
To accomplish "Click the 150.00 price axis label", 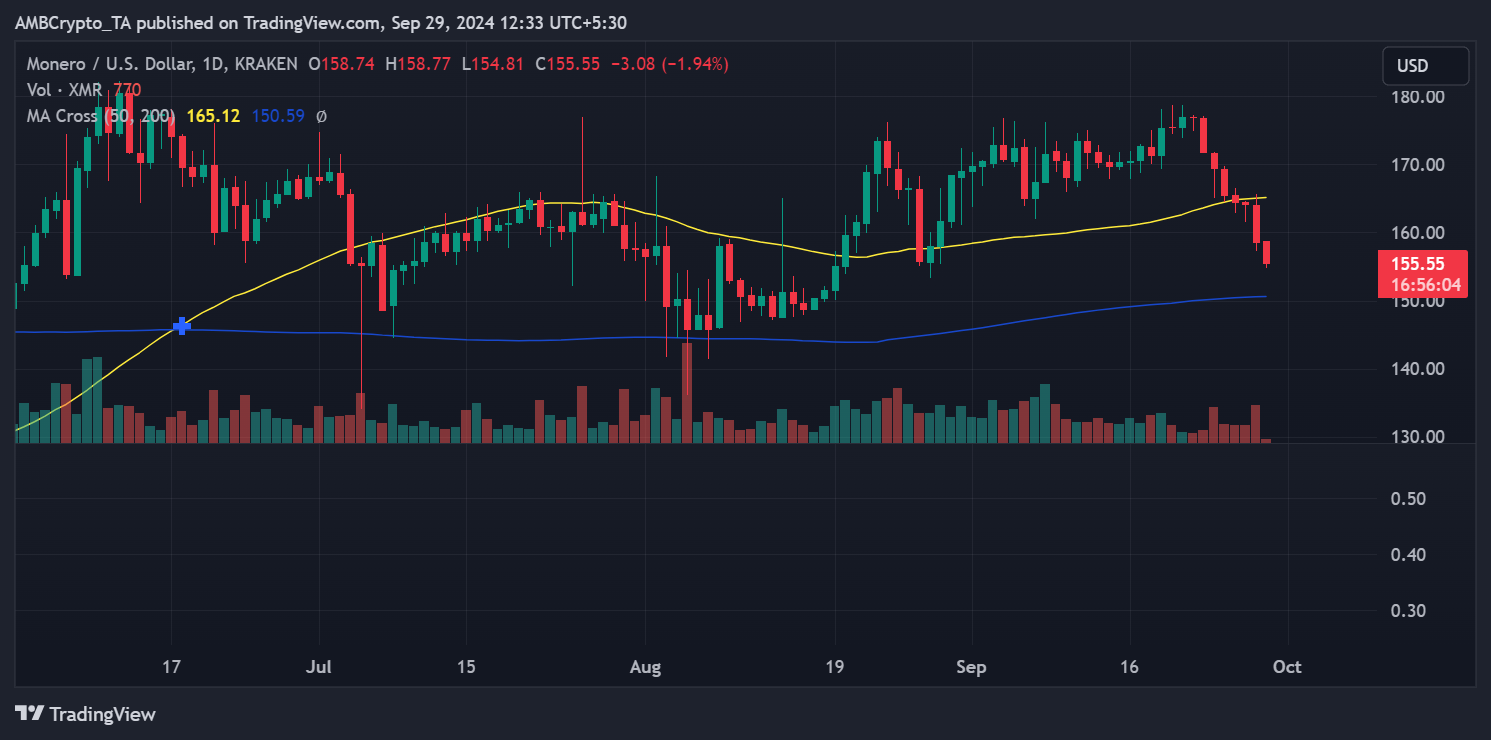I will (1420, 301).
